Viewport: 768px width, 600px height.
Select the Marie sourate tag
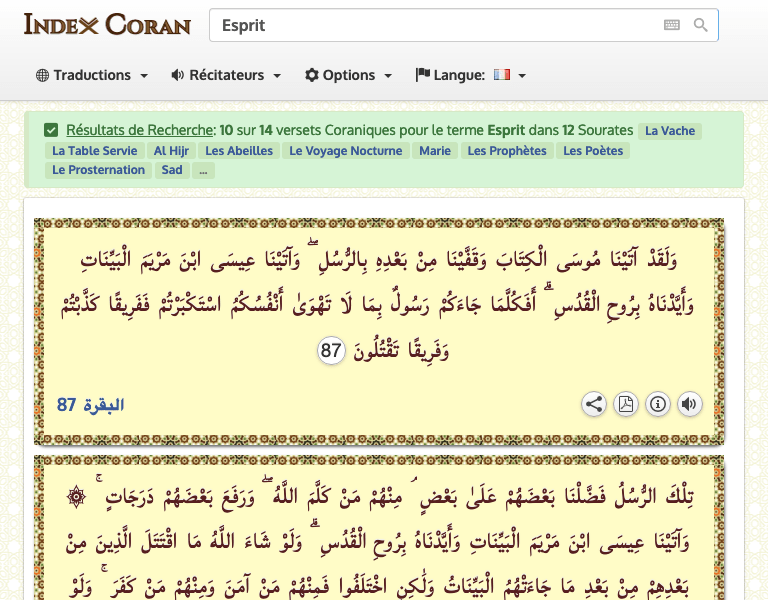(435, 151)
